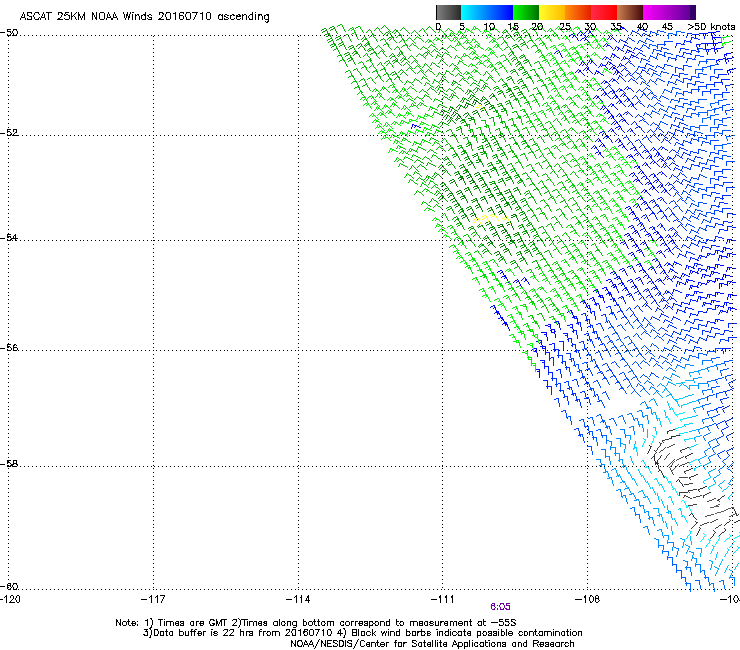The image size is (740, 650).
Task: Click the yellow wind barbs near -54 latitude
Action: pyautogui.click(x=491, y=218)
